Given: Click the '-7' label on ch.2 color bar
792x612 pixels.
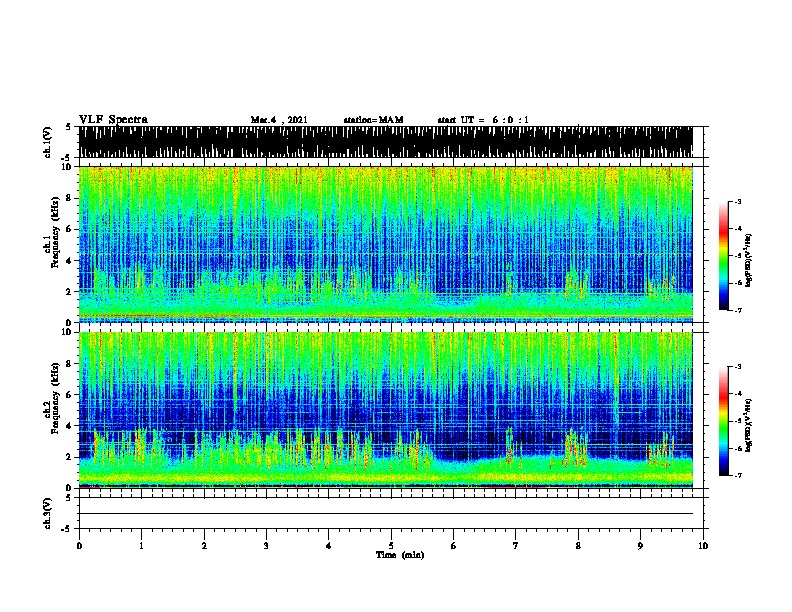Looking at the screenshot, I should (737, 475).
